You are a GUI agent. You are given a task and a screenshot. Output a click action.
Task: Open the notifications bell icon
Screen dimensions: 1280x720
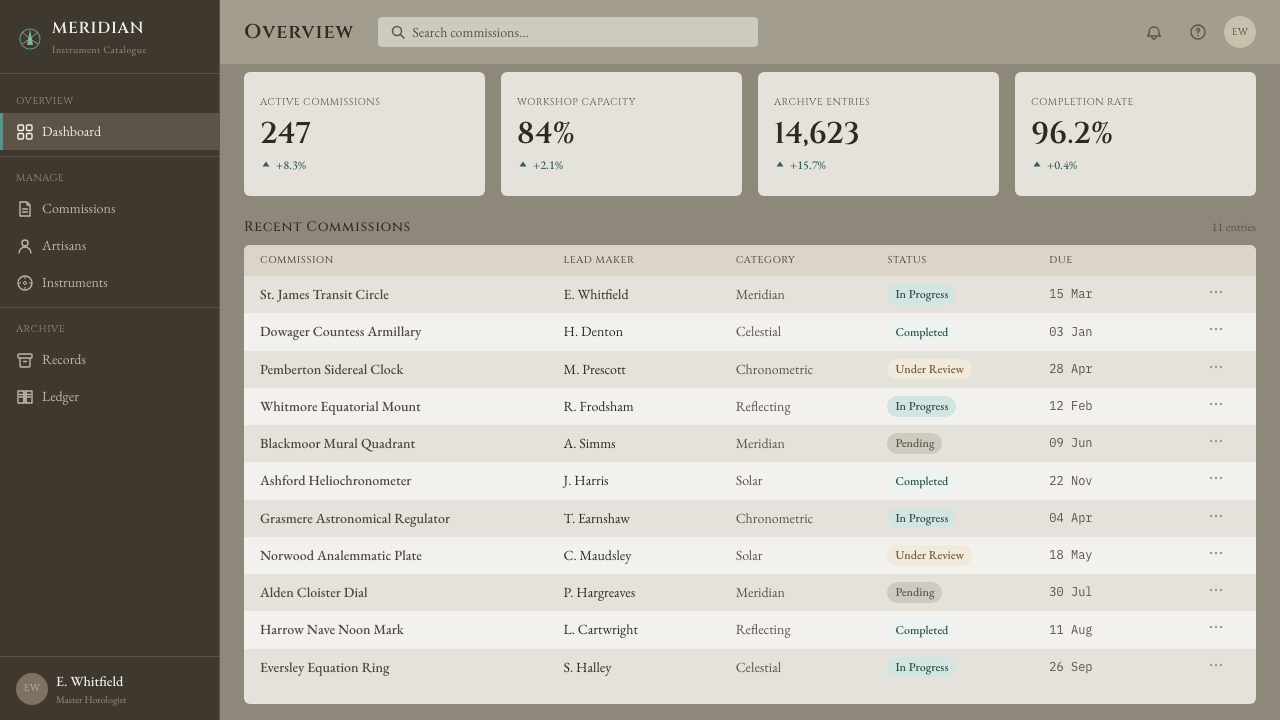1154,32
